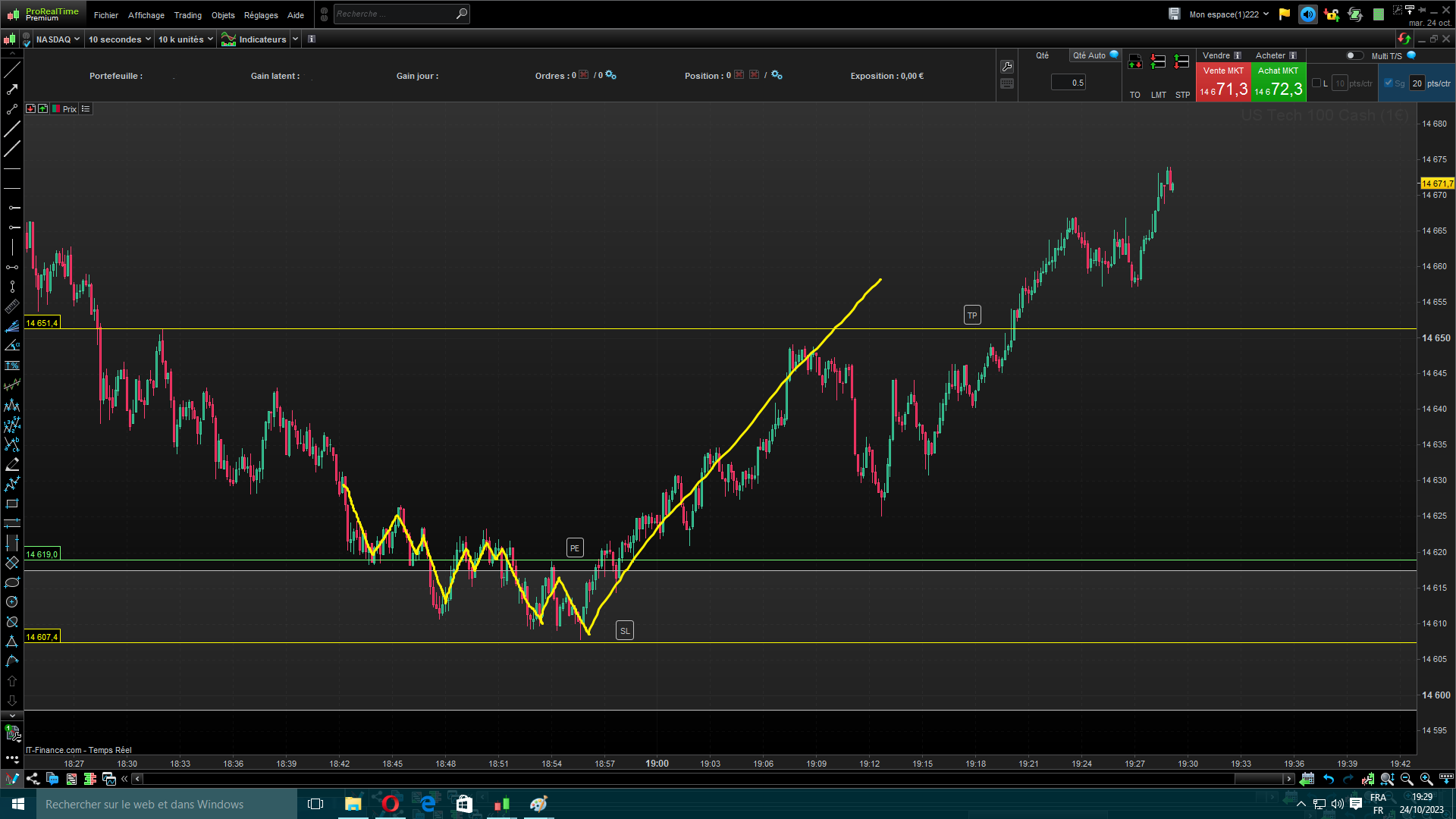The height and width of the screenshot is (819, 1456).
Task: Click the Qté quantity input field
Action: tap(1068, 83)
